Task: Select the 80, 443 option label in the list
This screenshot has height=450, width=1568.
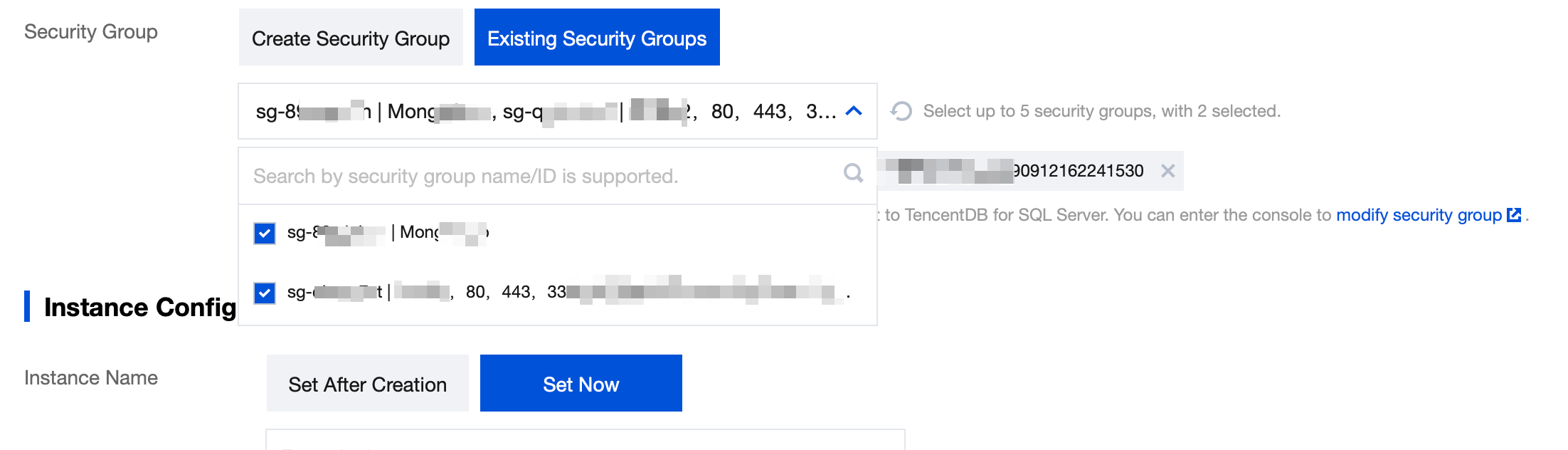Action: pyautogui.click(x=498, y=293)
